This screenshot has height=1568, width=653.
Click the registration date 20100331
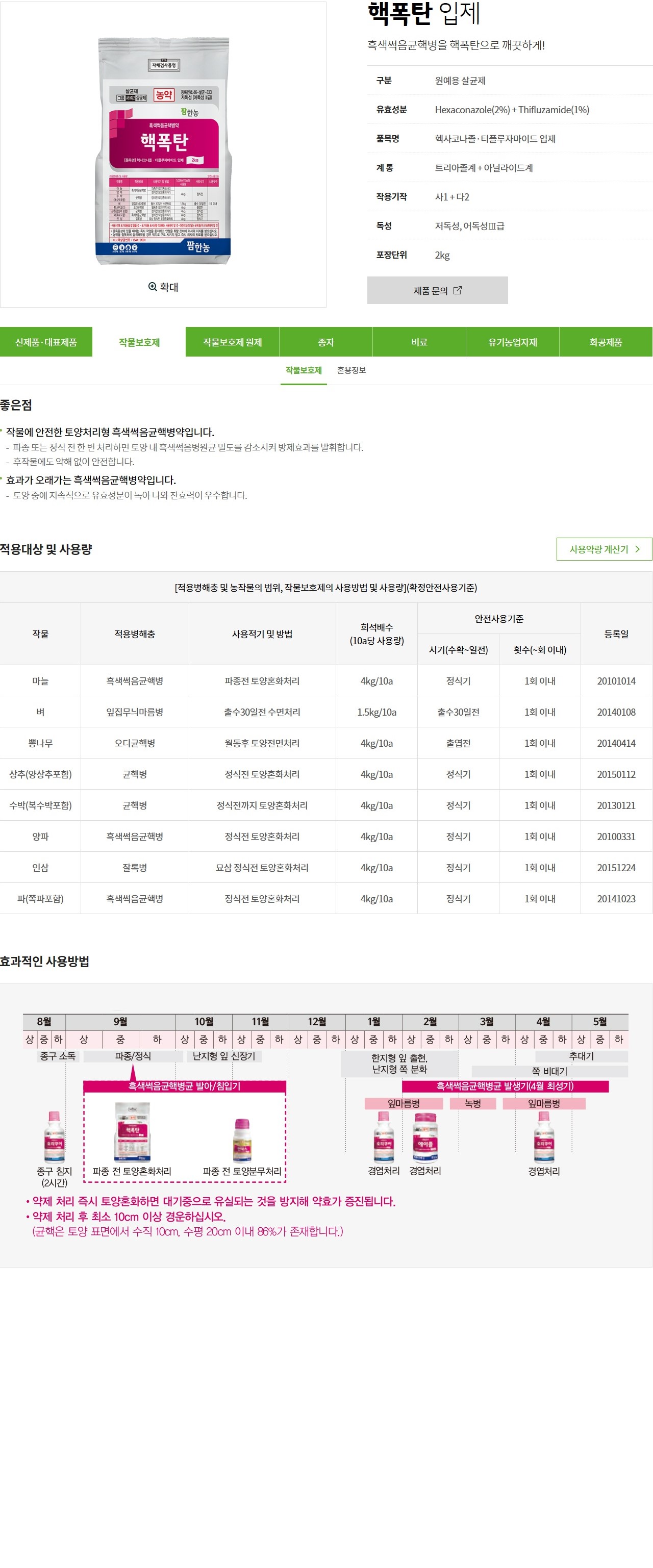pyautogui.click(x=616, y=836)
